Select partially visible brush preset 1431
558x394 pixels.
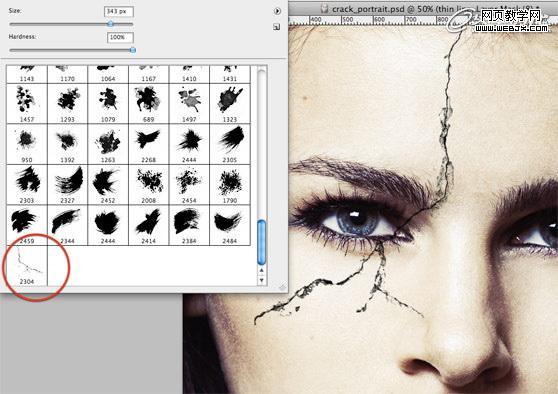point(230,74)
